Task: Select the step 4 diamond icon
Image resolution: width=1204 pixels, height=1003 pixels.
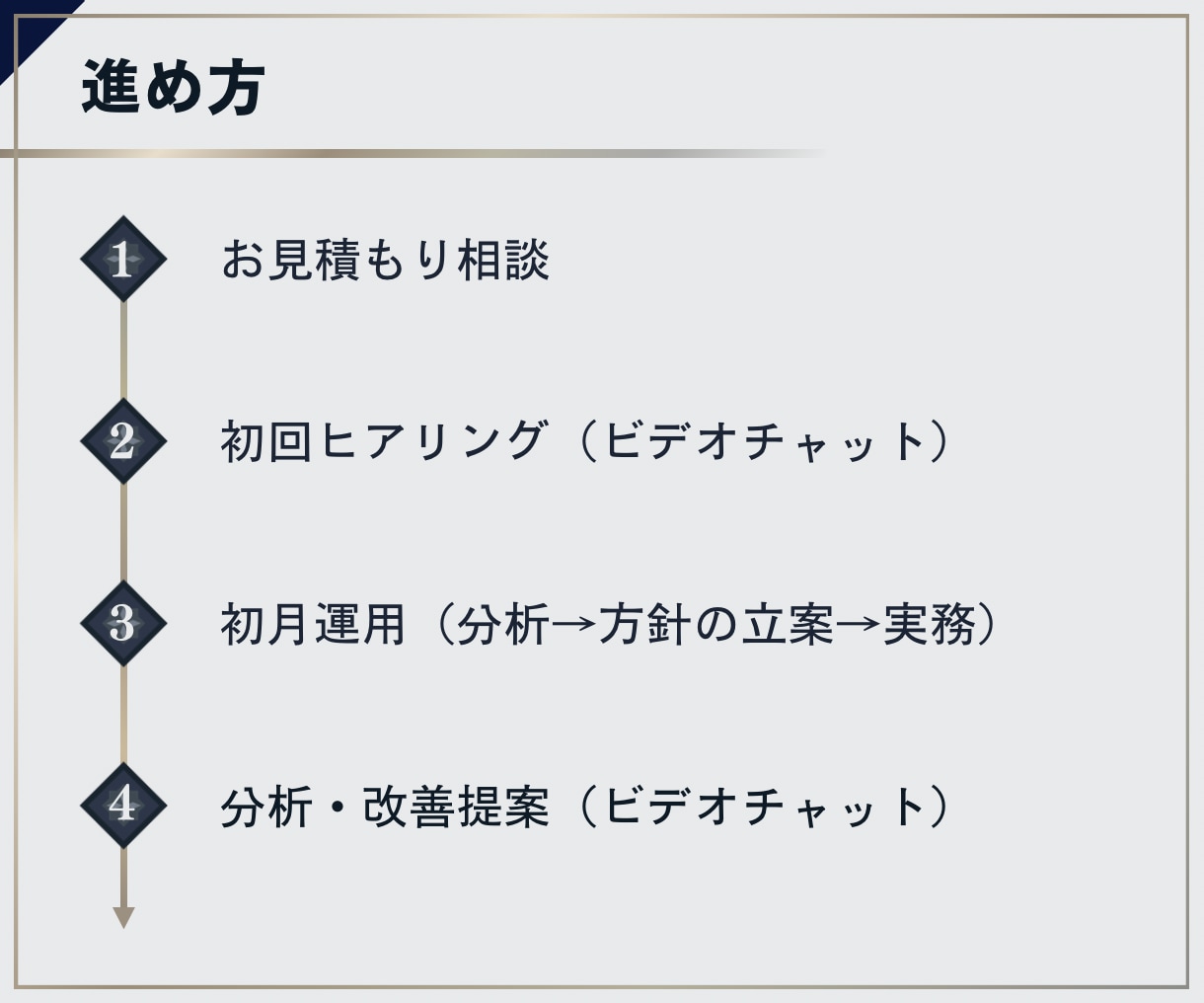Action: [123, 806]
